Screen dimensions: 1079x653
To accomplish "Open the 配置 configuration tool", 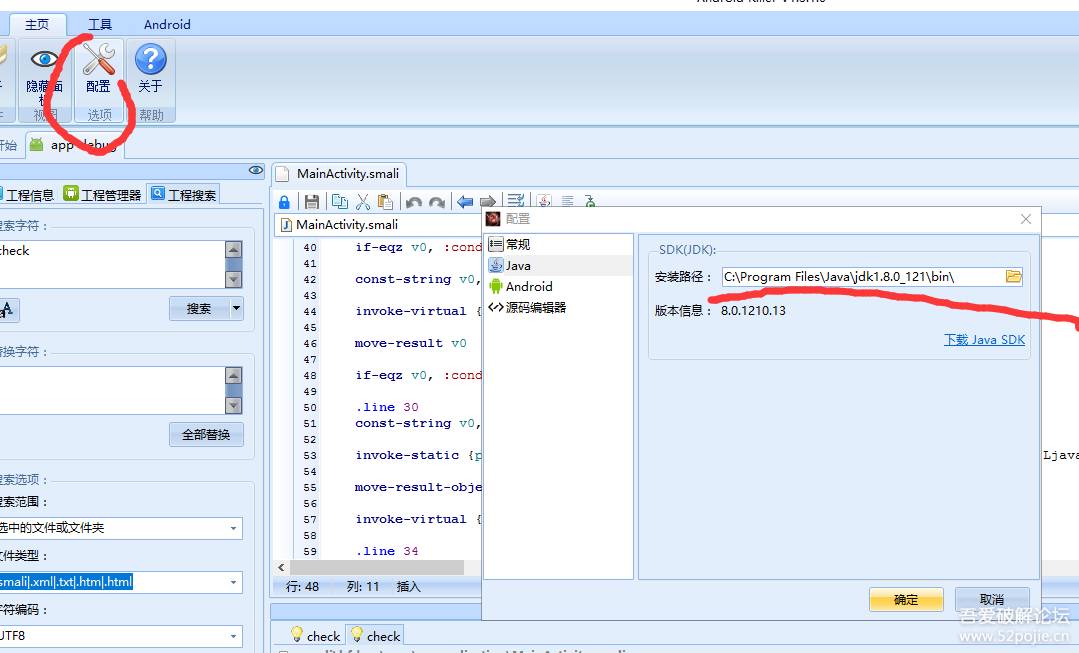I will pos(98,68).
